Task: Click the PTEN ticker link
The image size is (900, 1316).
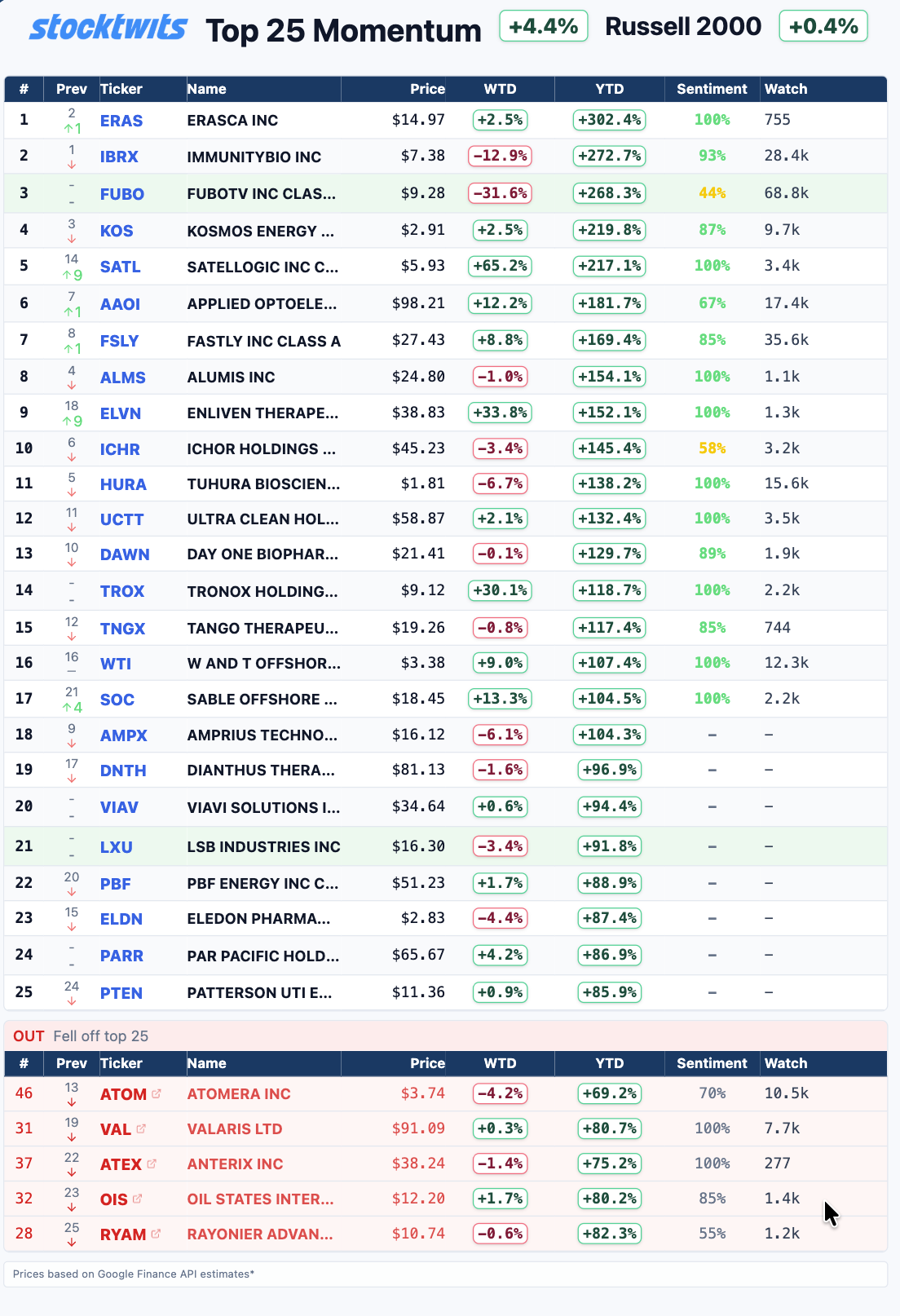Action: [x=121, y=993]
